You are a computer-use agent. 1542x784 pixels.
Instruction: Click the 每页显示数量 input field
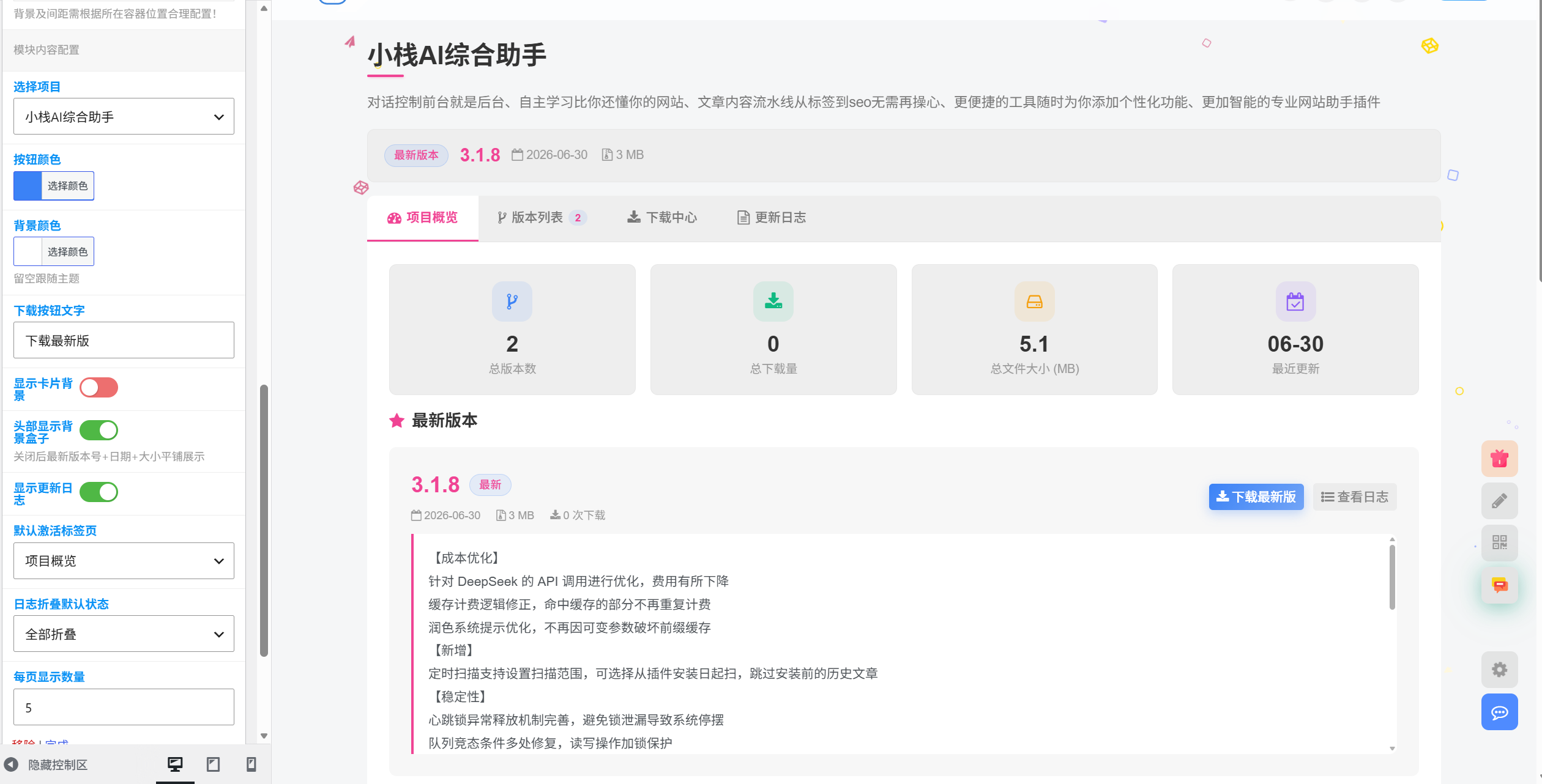124,707
